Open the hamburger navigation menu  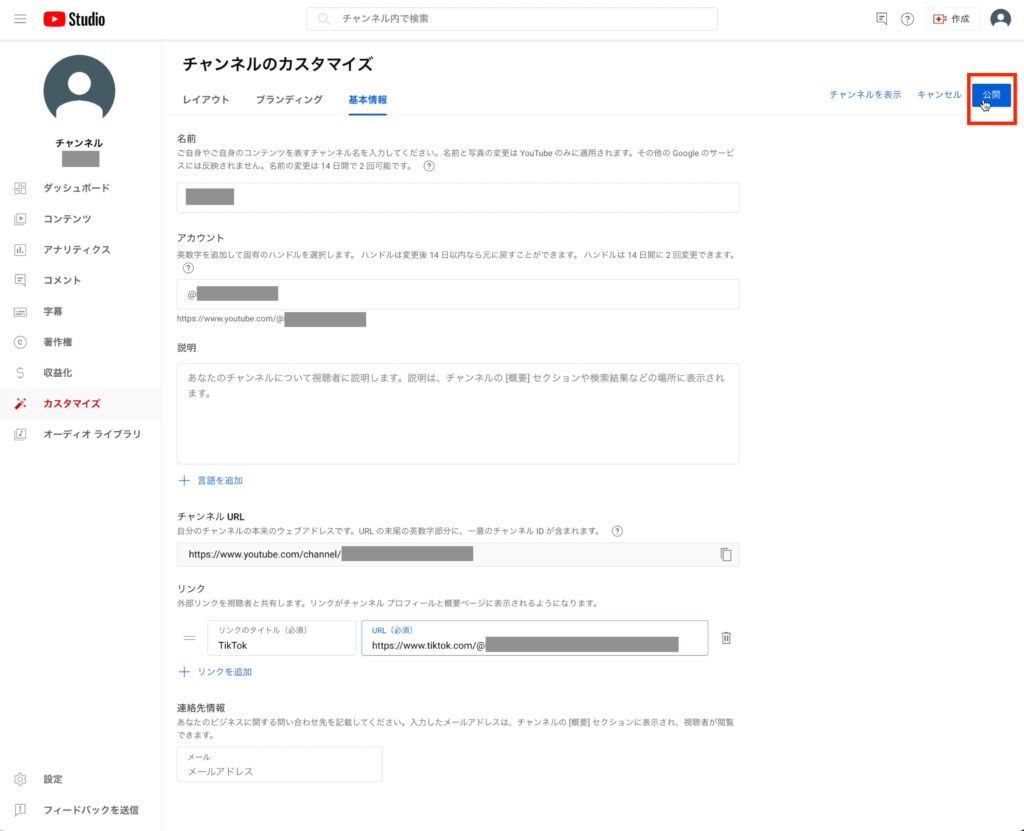20,19
